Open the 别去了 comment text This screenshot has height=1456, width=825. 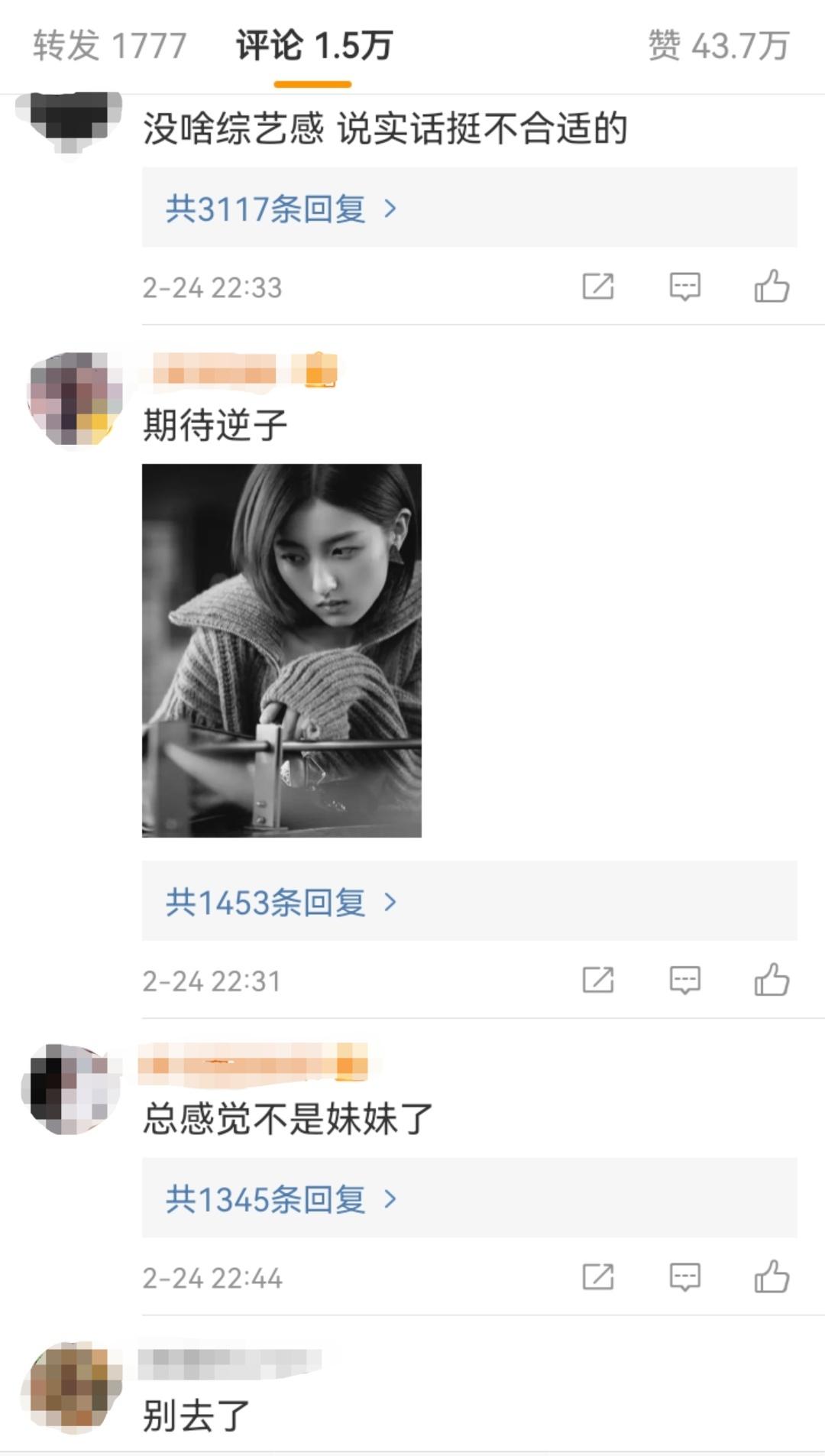196,1415
